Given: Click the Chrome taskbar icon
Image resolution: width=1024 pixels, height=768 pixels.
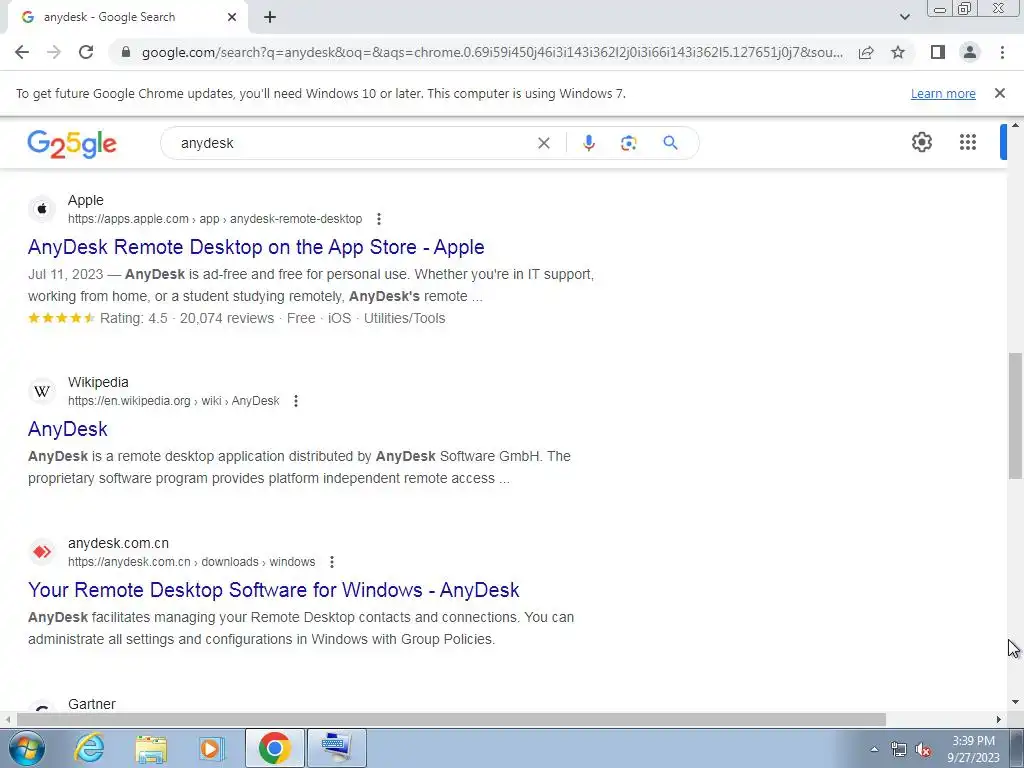Looking at the screenshot, I should 274,748.
